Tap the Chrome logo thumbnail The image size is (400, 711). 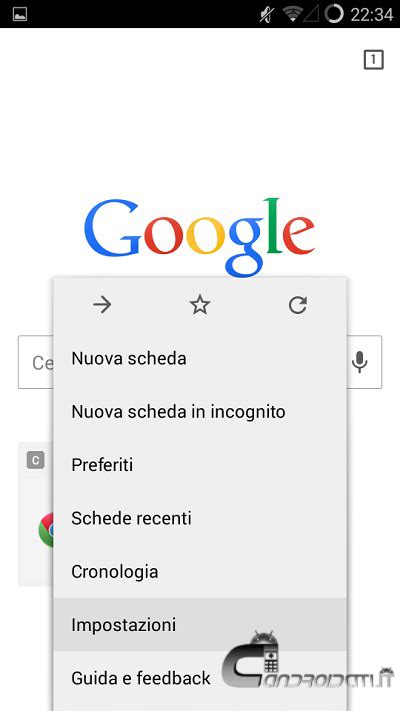46,530
